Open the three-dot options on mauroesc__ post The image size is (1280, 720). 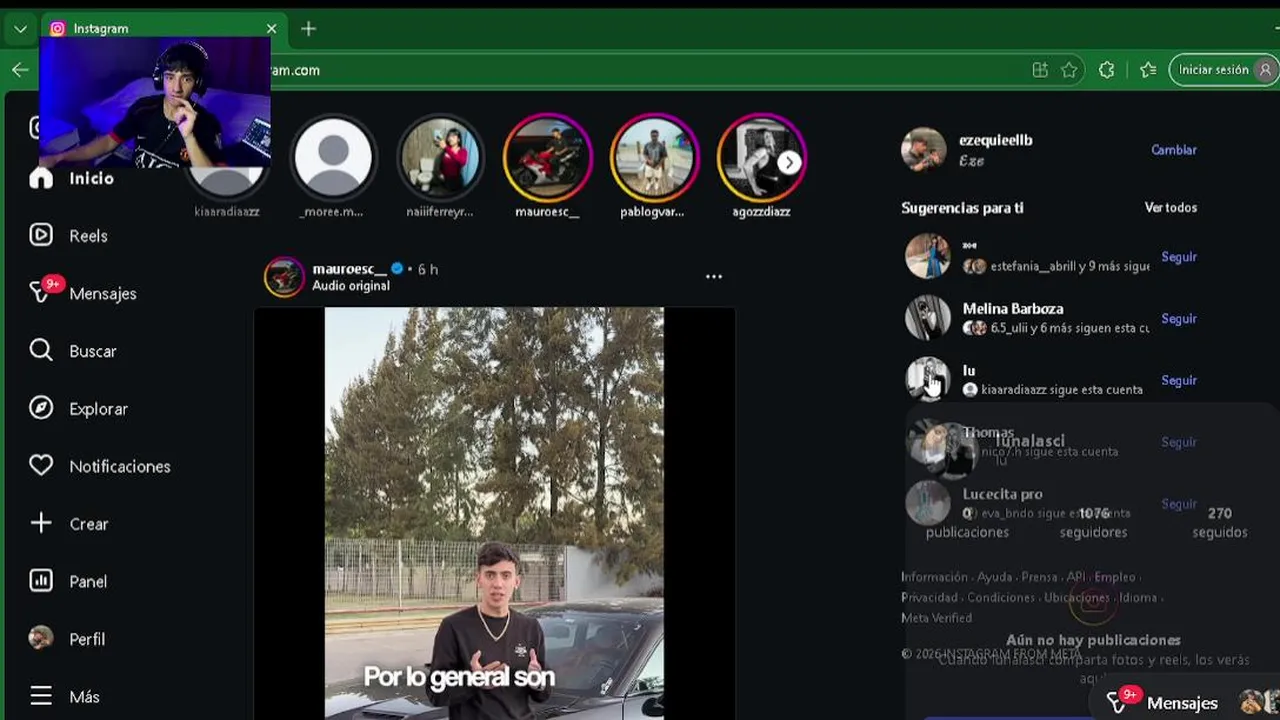click(x=713, y=276)
